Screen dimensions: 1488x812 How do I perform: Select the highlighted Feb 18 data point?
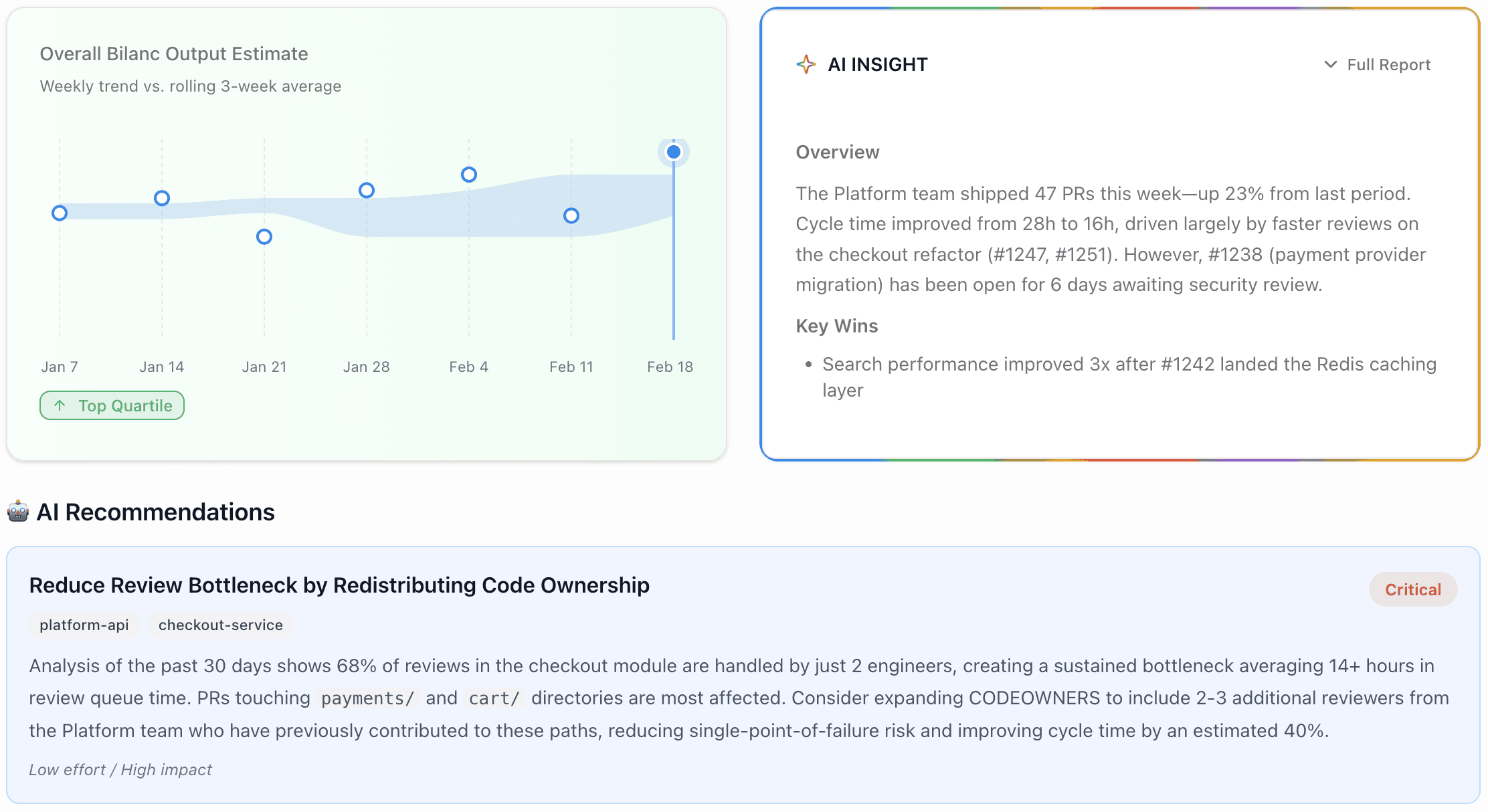673,152
